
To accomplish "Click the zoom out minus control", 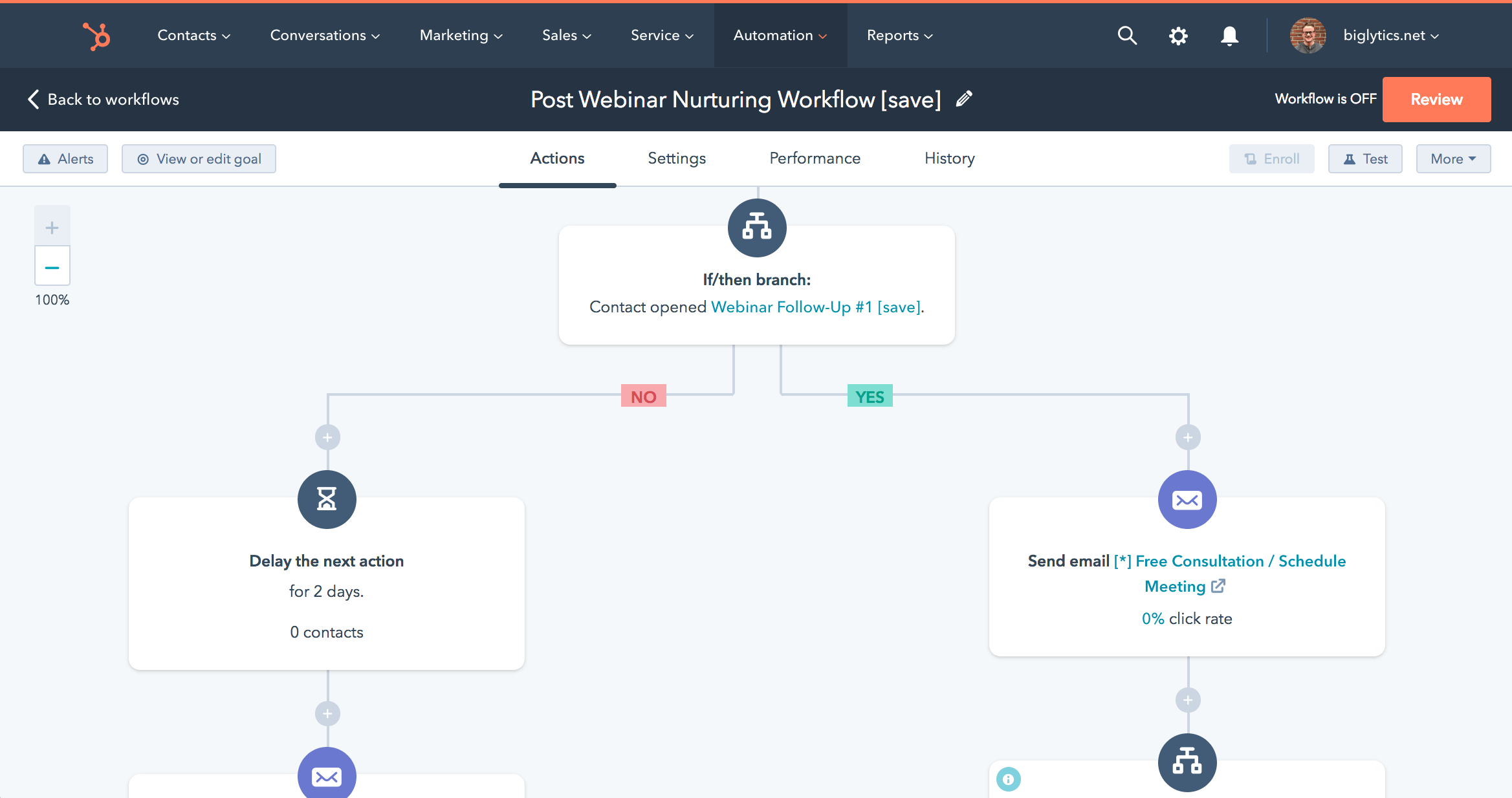I will (52, 267).
